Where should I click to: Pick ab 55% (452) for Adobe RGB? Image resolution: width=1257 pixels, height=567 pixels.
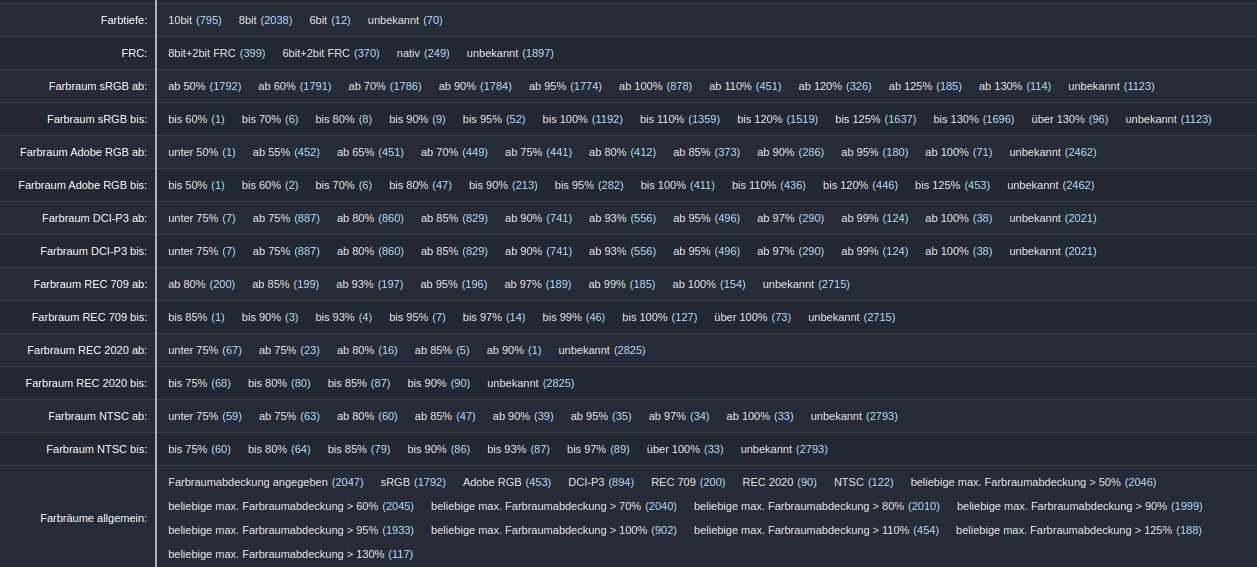[285, 152]
